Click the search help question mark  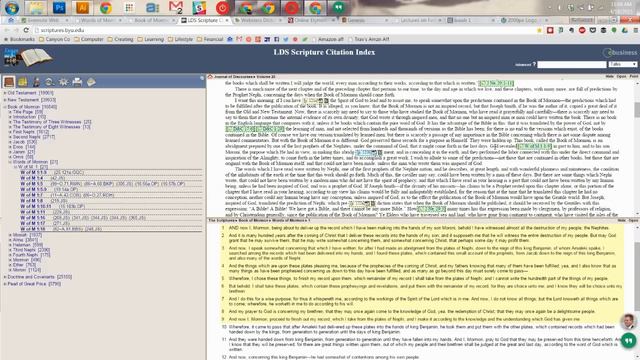point(534,64)
